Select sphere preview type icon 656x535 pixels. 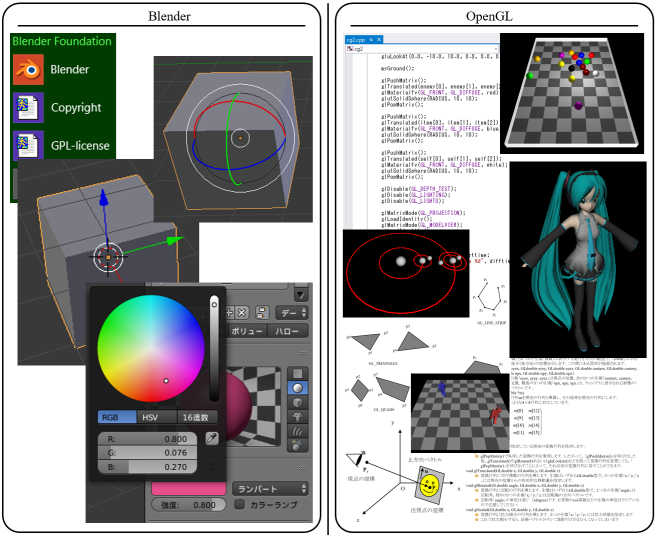(x=297, y=388)
